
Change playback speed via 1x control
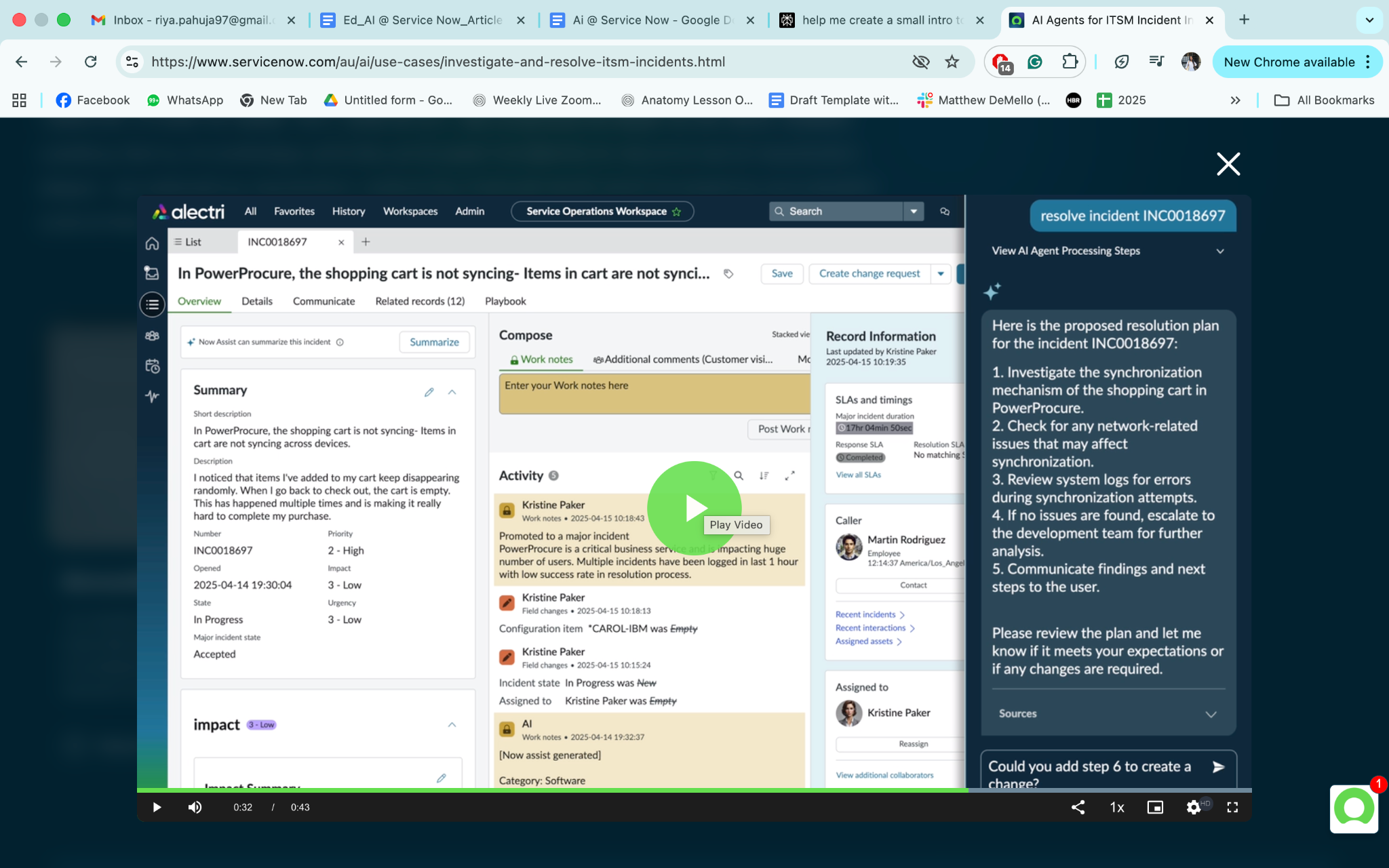pyautogui.click(x=1117, y=807)
